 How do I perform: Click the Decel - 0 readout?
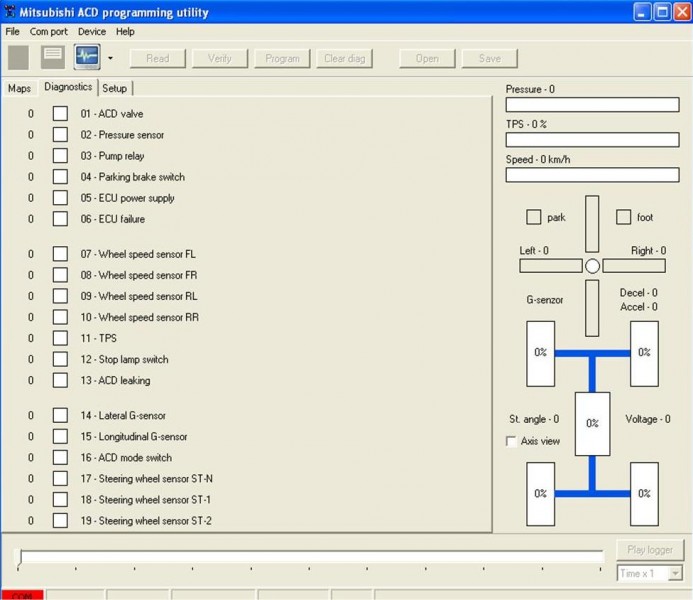639,292
